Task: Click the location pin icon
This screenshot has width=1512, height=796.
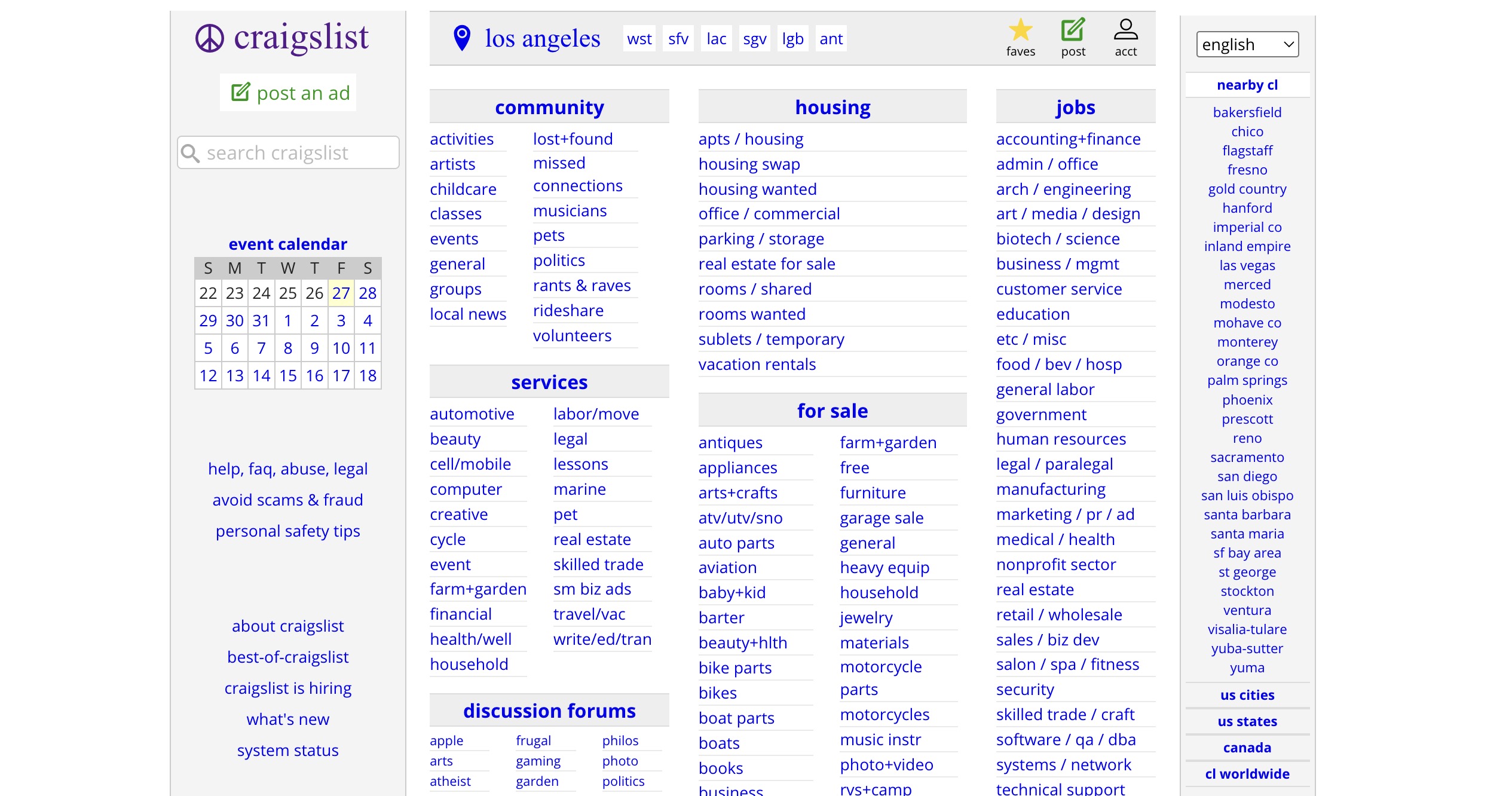Action: coord(462,38)
